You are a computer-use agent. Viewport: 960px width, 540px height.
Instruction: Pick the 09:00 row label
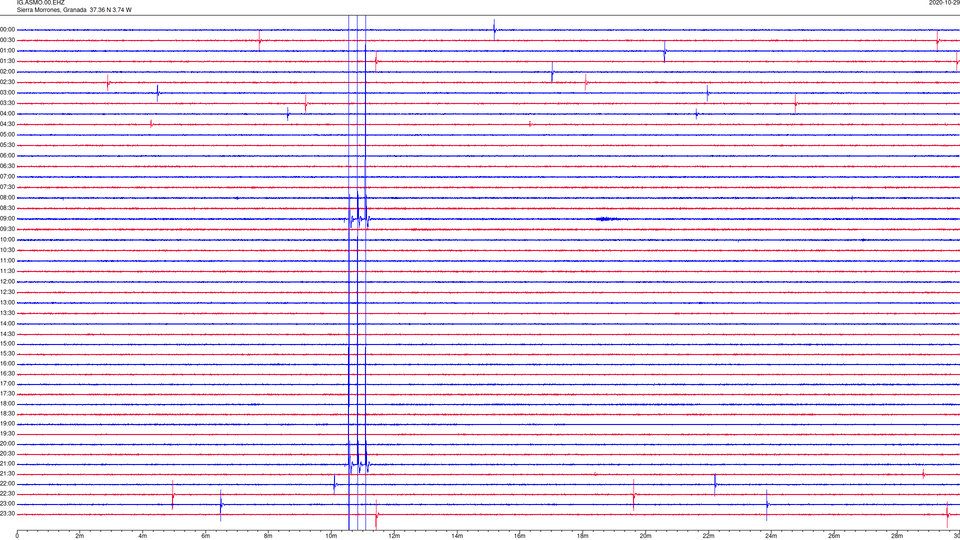(7, 219)
